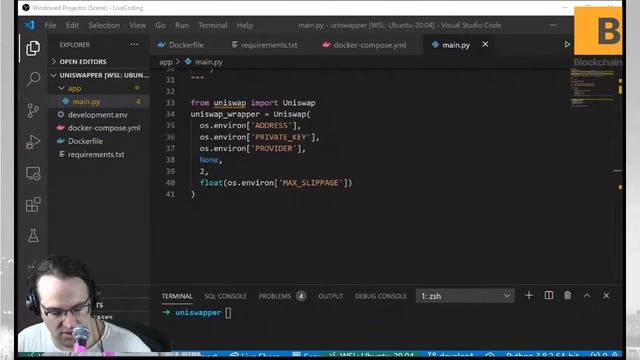Click the VS Code logo icon
This screenshot has width=640, height=360.
point(29,25)
